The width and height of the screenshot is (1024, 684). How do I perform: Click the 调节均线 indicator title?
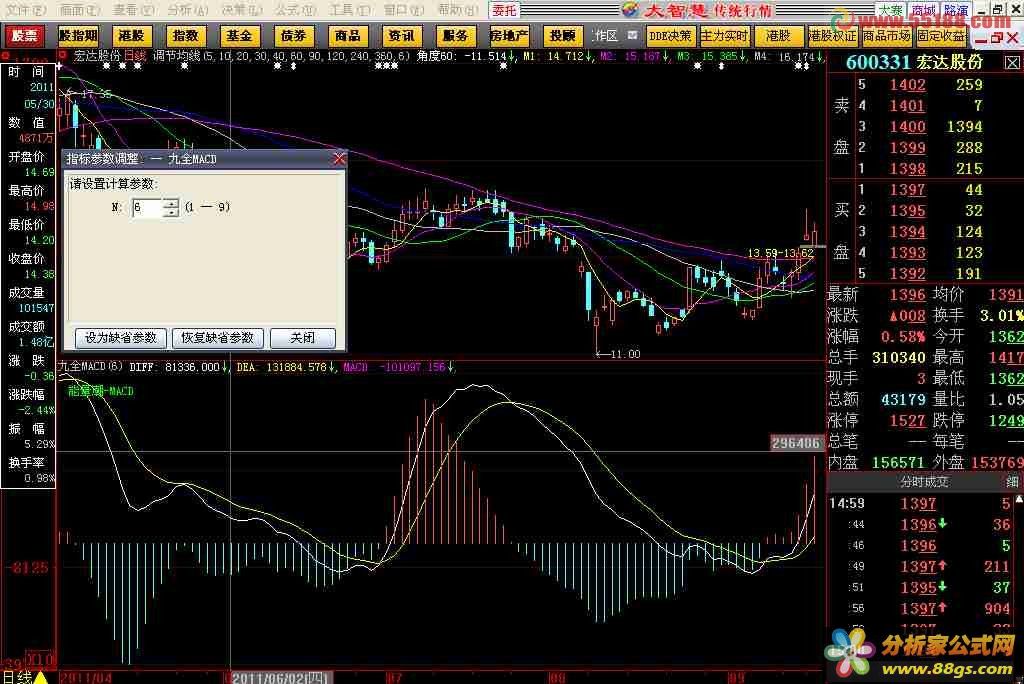pyautogui.click(x=176, y=56)
